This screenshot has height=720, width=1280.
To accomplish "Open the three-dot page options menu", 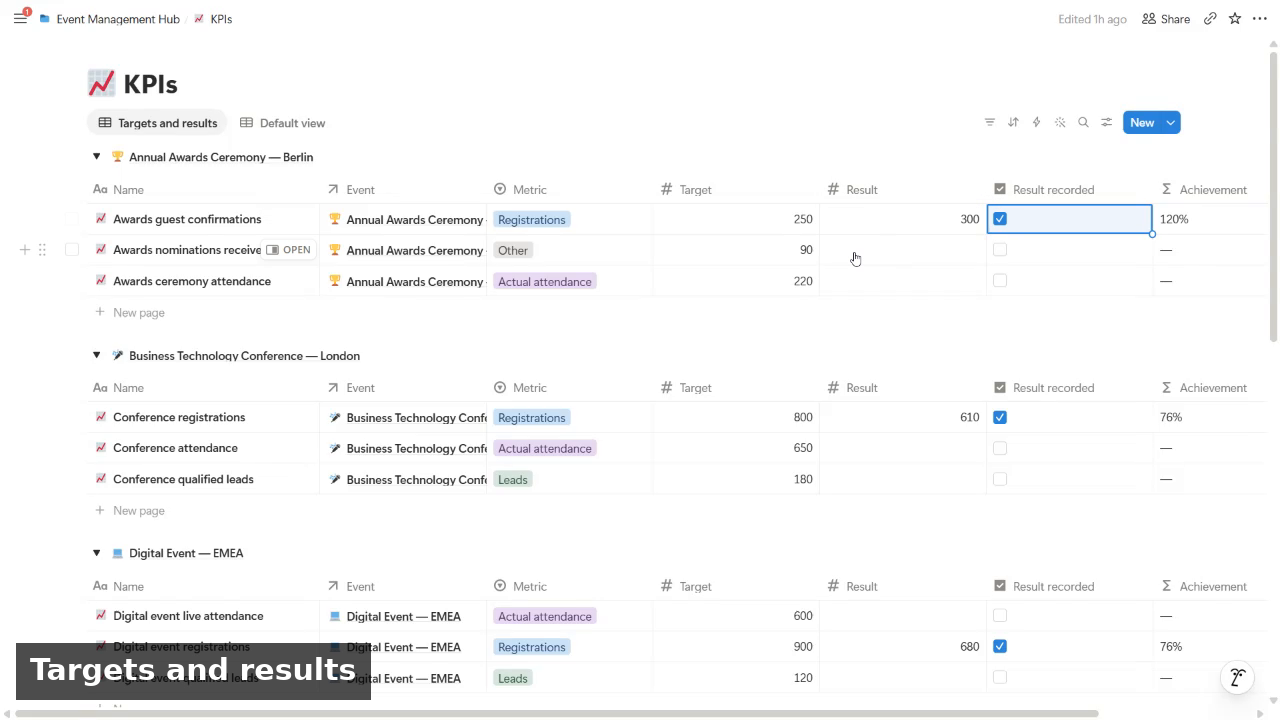I will [1260, 19].
